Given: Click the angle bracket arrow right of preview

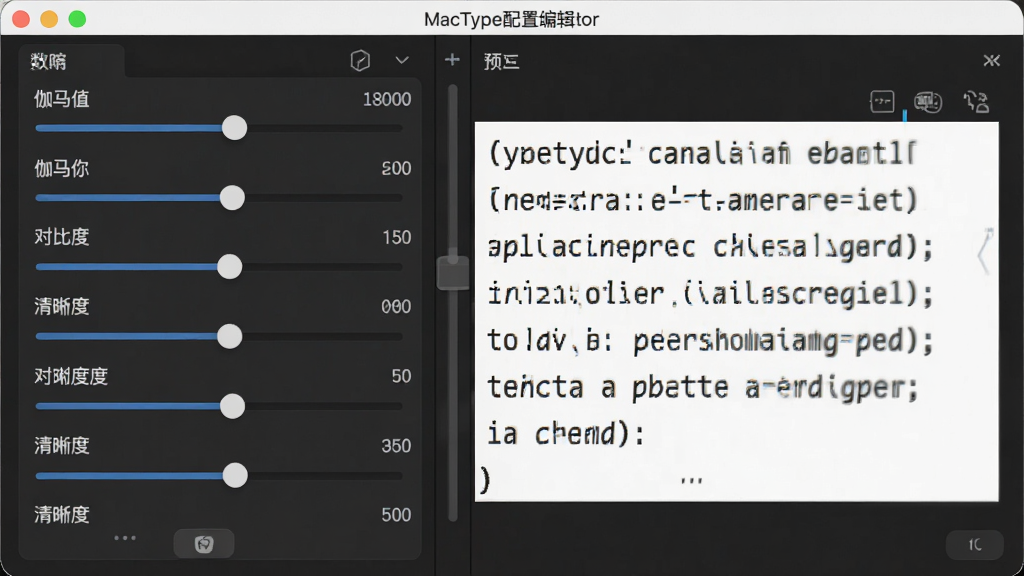Looking at the screenshot, I should (985, 251).
